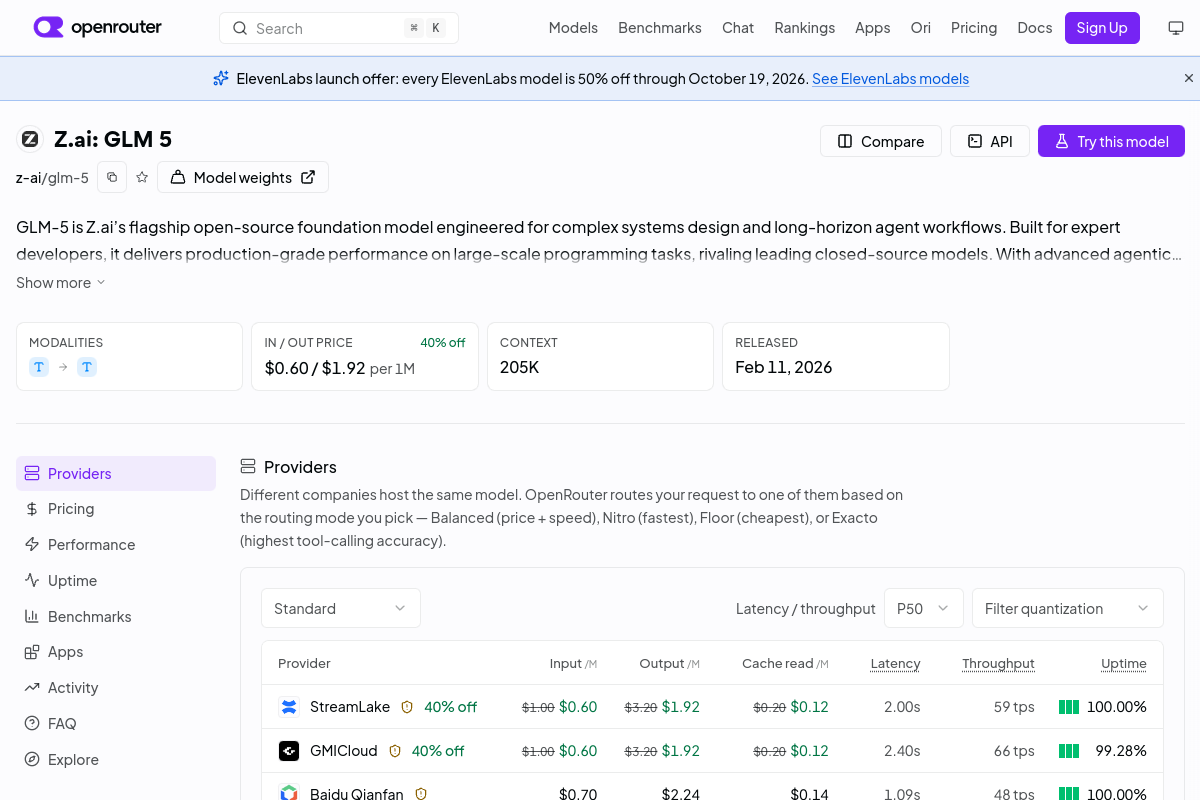Toggle the display theme monitor icon
The image size is (1200, 800).
(1176, 28)
